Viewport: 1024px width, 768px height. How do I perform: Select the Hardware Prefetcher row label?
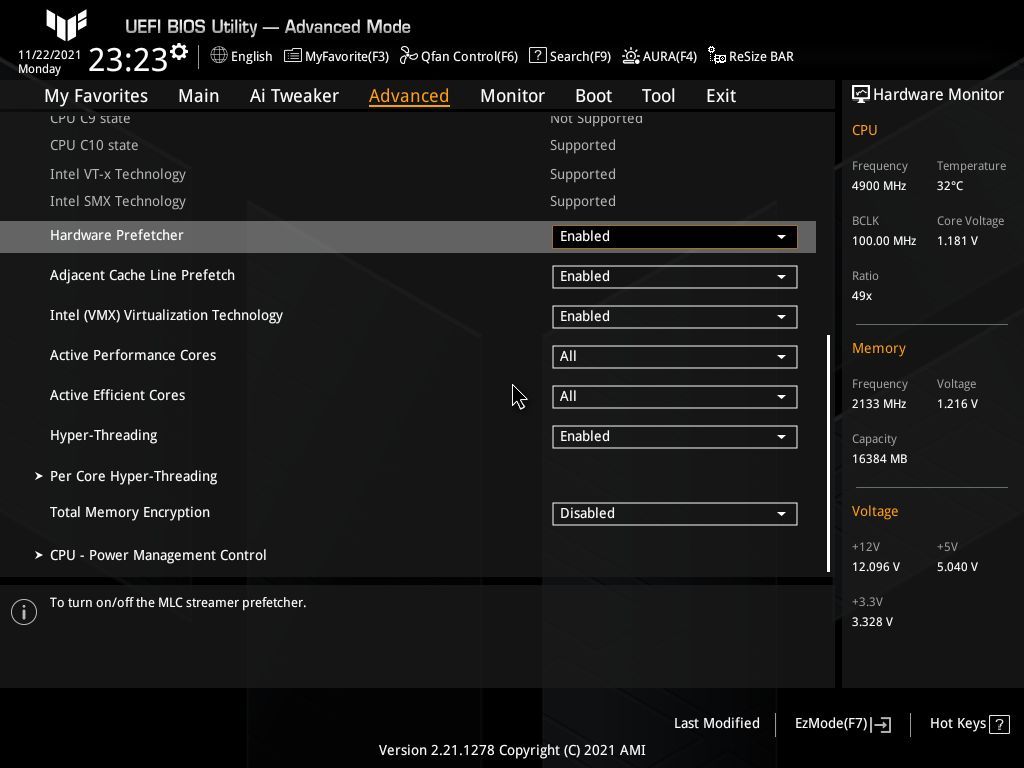pos(117,235)
